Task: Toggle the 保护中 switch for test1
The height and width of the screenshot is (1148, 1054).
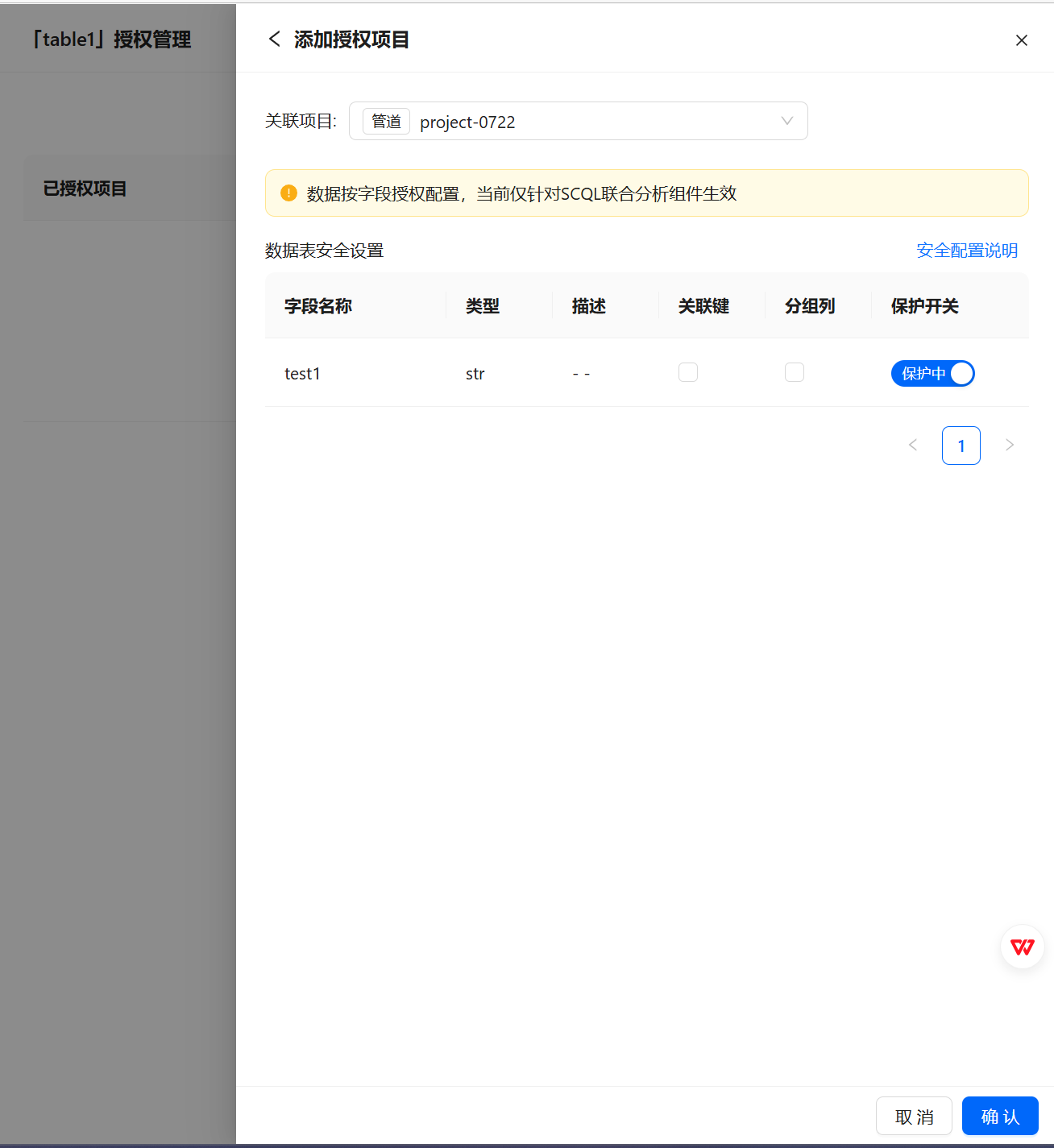Action: click(x=933, y=373)
